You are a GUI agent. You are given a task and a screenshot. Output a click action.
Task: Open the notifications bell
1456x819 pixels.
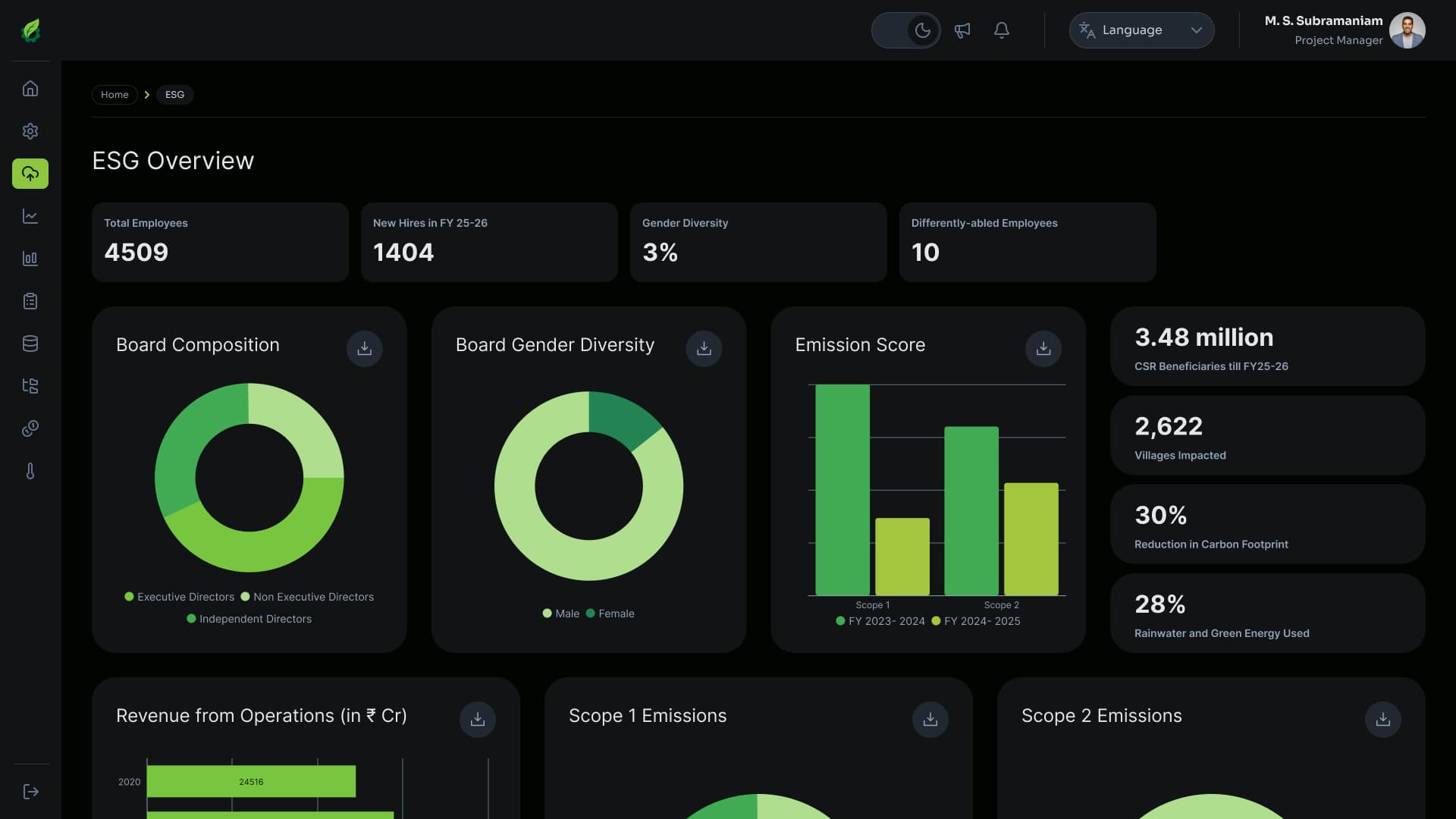click(1002, 30)
